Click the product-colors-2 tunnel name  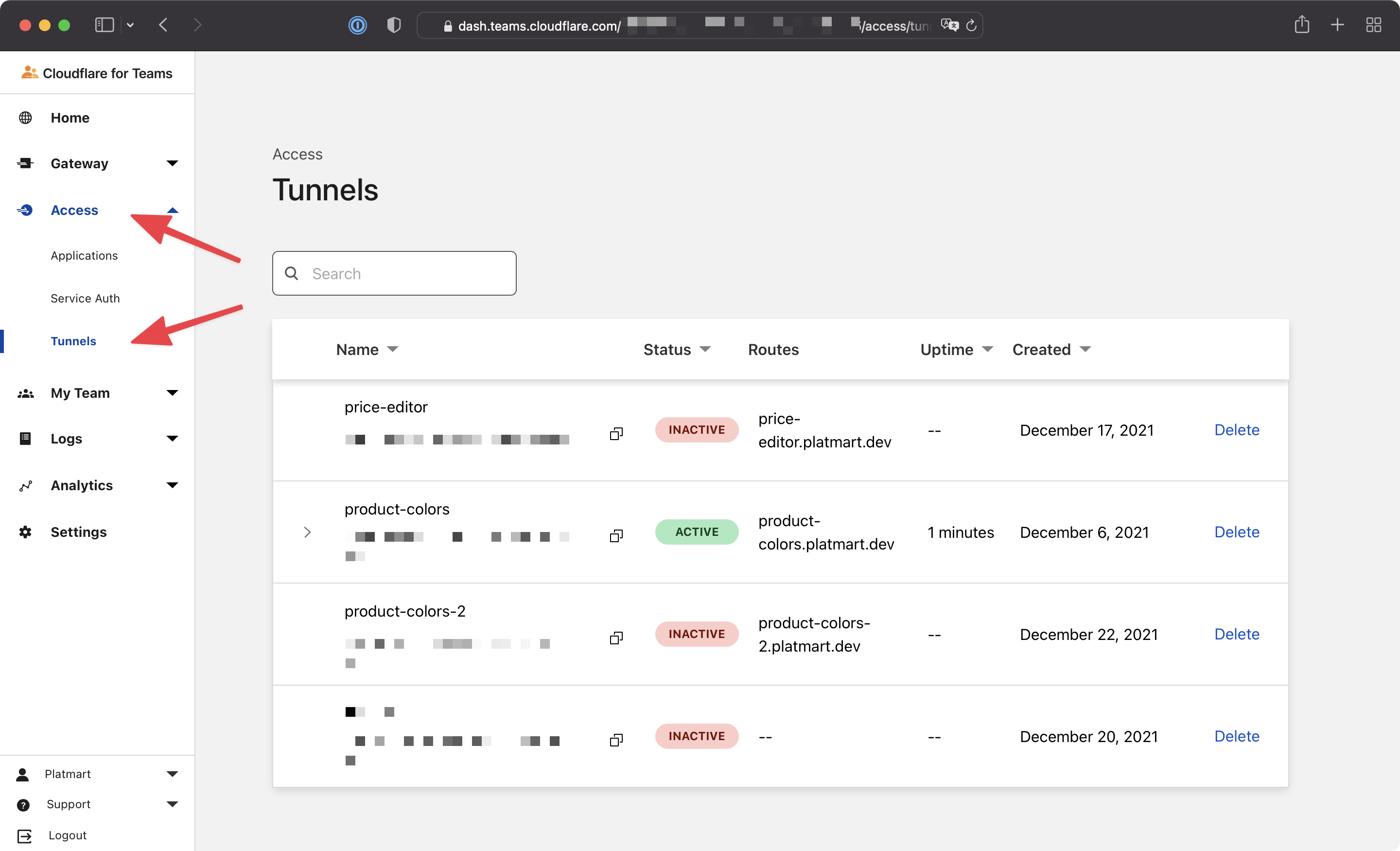pos(404,611)
